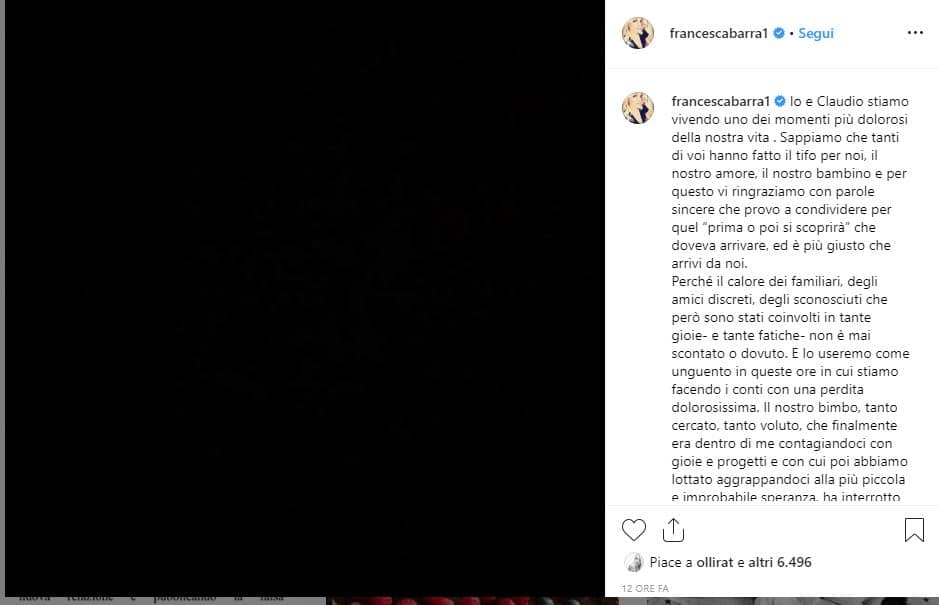Open francescabarra1 profile from the header username
The image size is (939, 605).
point(719,33)
